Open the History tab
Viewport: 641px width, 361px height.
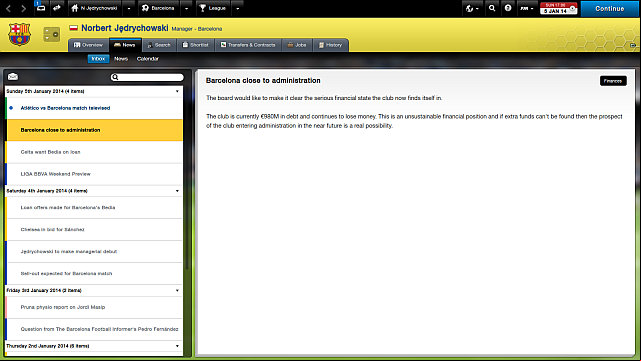[330, 45]
